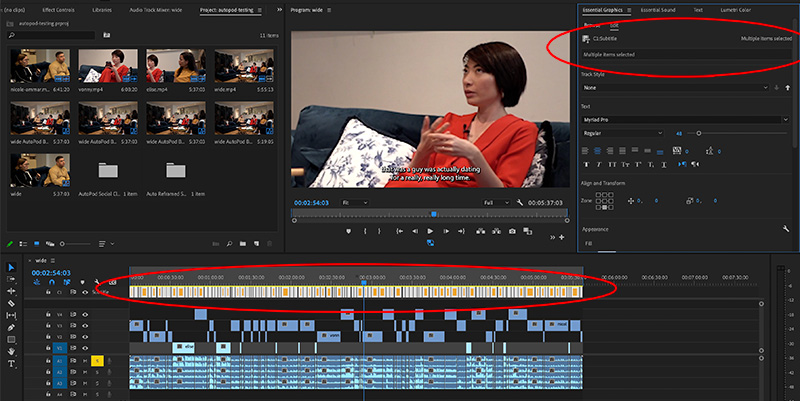800x401 pixels.
Task: Step forward one frame
Action: pyautogui.click(x=446, y=231)
